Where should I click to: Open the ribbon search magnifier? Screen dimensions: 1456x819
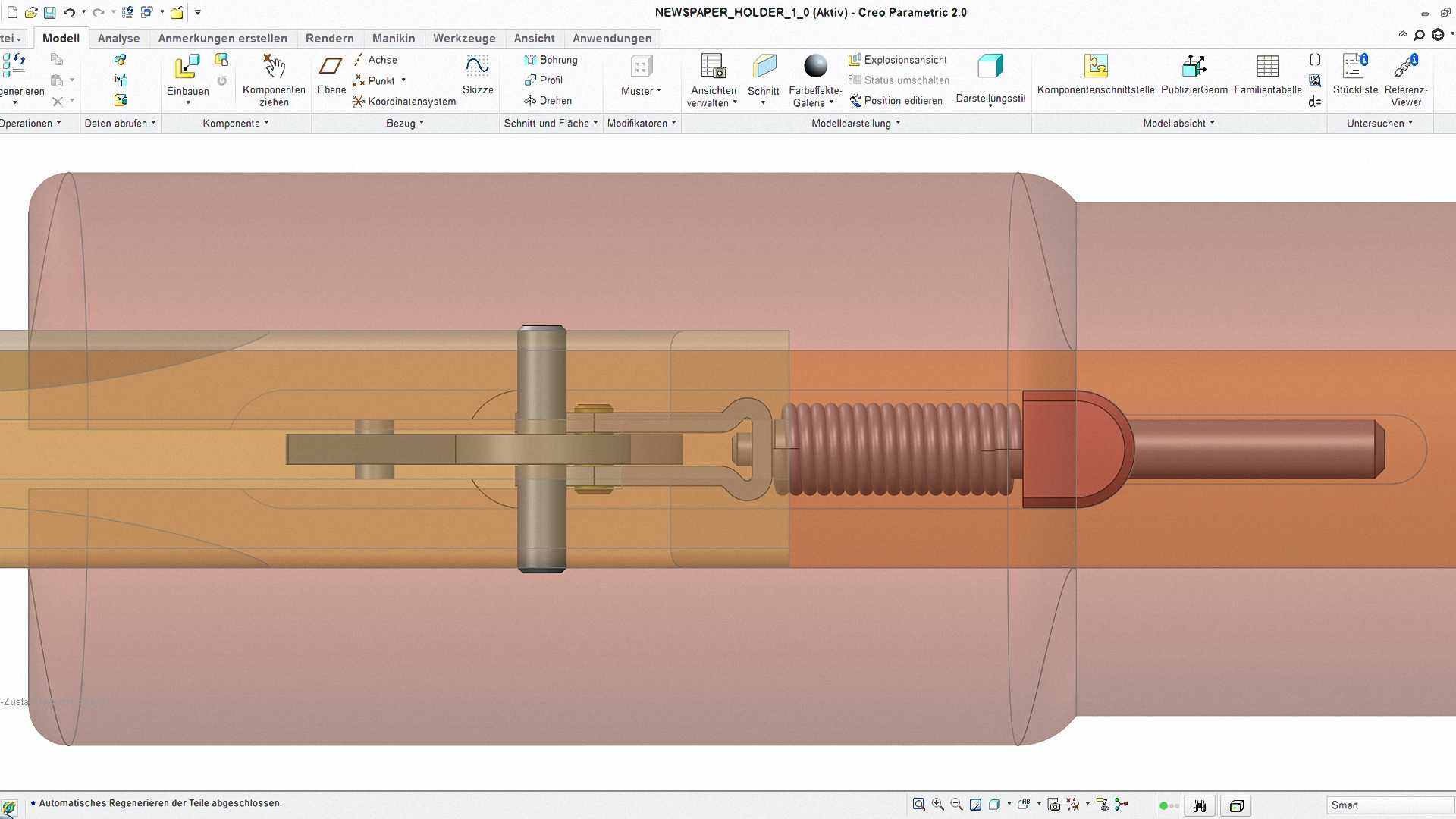pos(1420,35)
